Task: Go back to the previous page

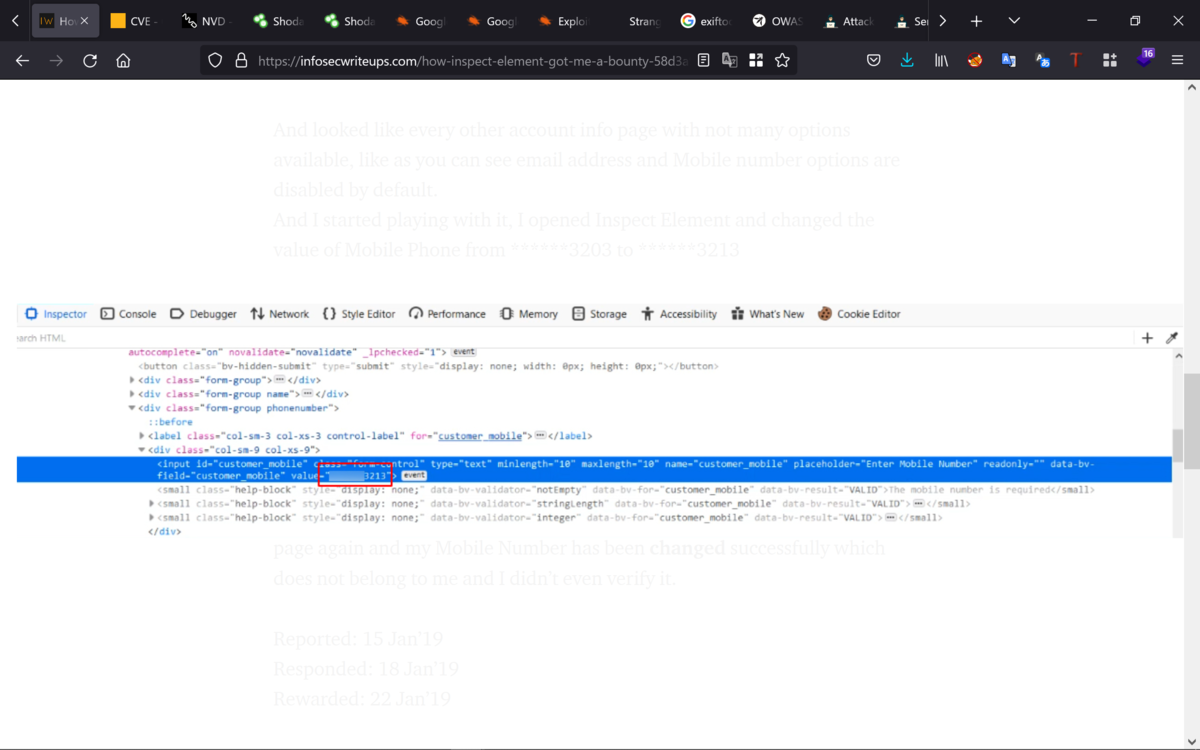Action: 22,61
